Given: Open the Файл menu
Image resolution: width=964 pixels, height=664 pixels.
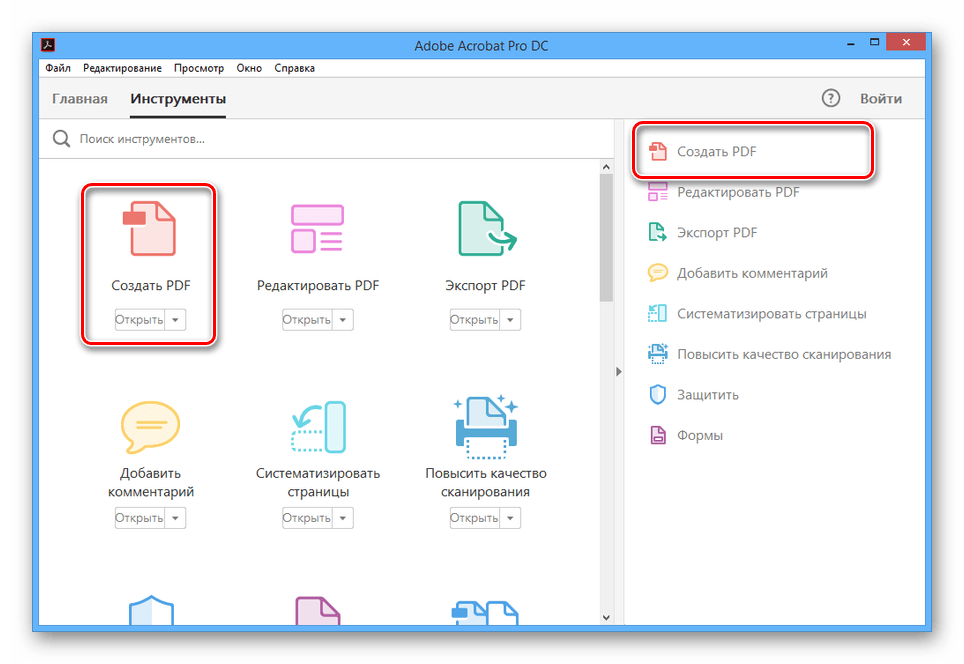Looking at the screenshot, I should [x=57, y=68].
